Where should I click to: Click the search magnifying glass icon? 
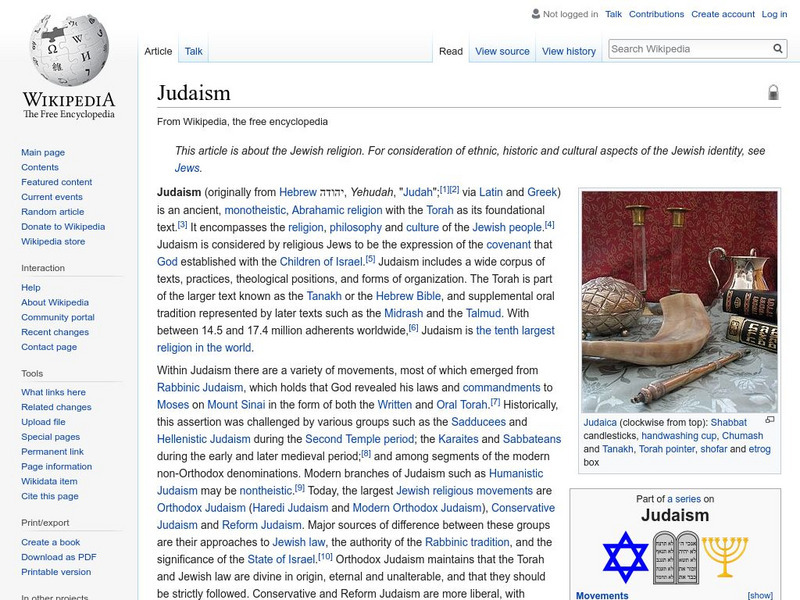click(778, 48)
